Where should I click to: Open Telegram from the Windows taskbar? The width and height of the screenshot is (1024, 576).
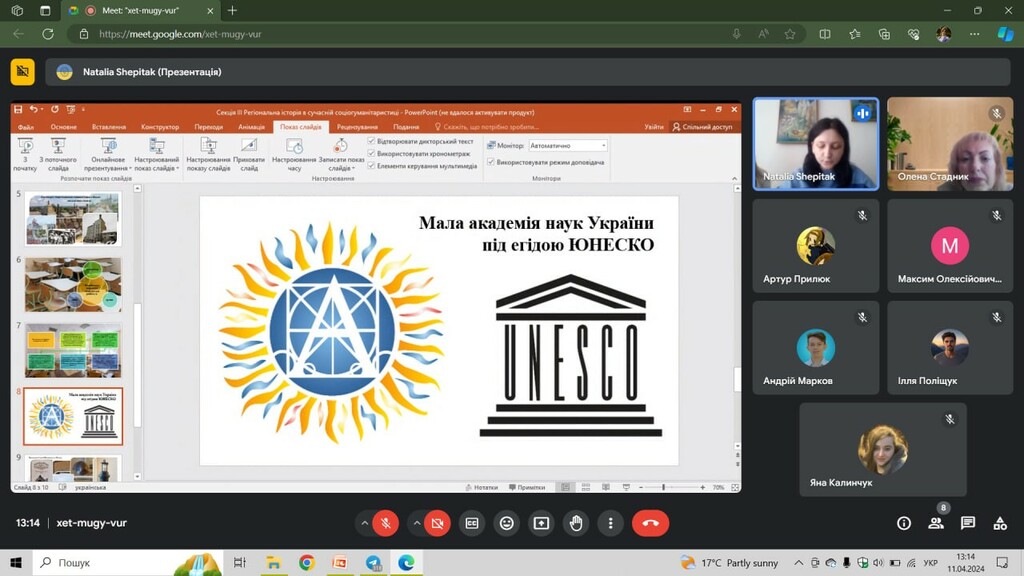373,563
